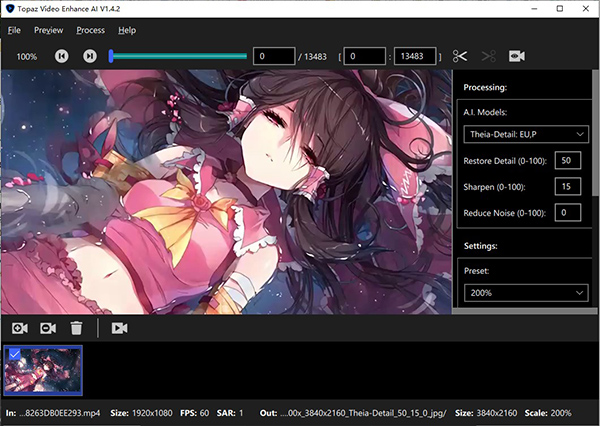Click the trim end frame field 13483
The height and width of the screenshot is (426, 600).
pyautogui.click(x=415, y=56)
